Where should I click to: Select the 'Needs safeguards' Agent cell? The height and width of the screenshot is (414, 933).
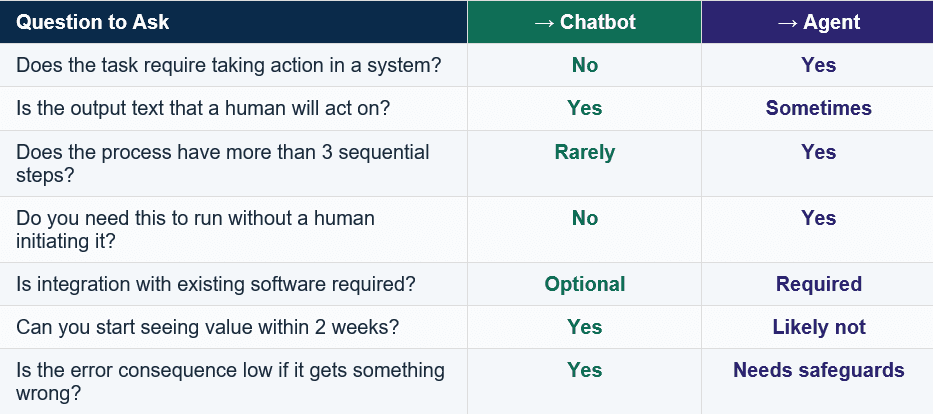pyautogui.click(x=818, y=370)
